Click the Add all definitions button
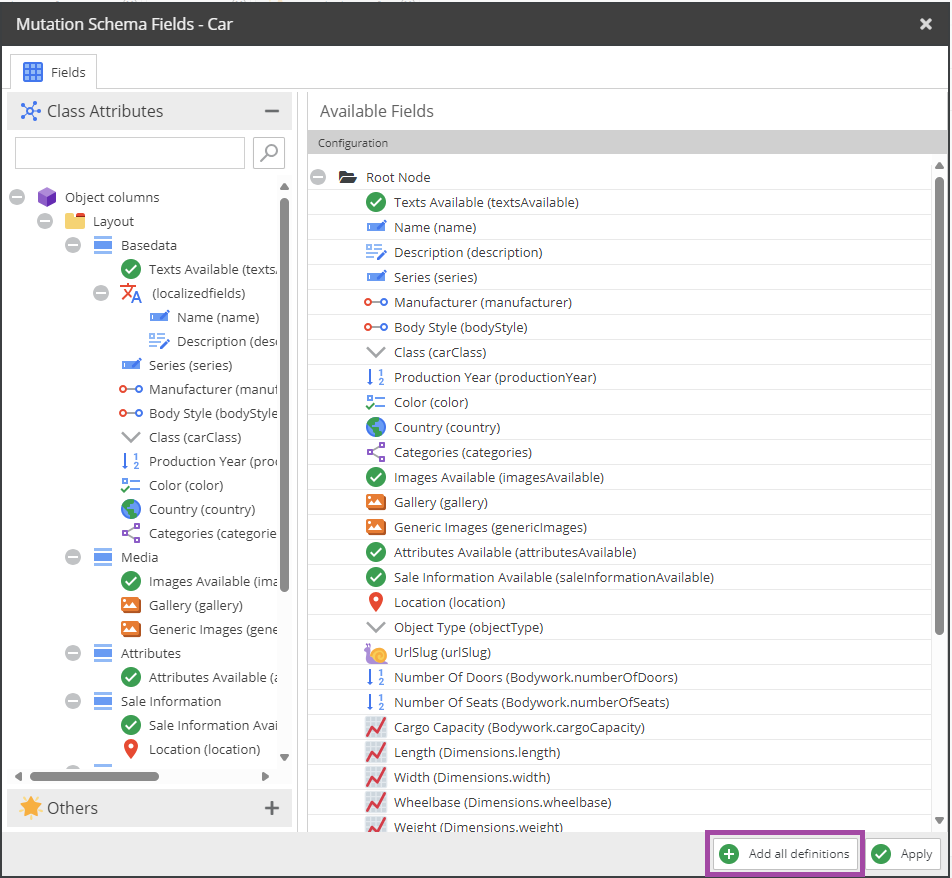This screenshot has height=878, width=952. (x=784, y=854)
